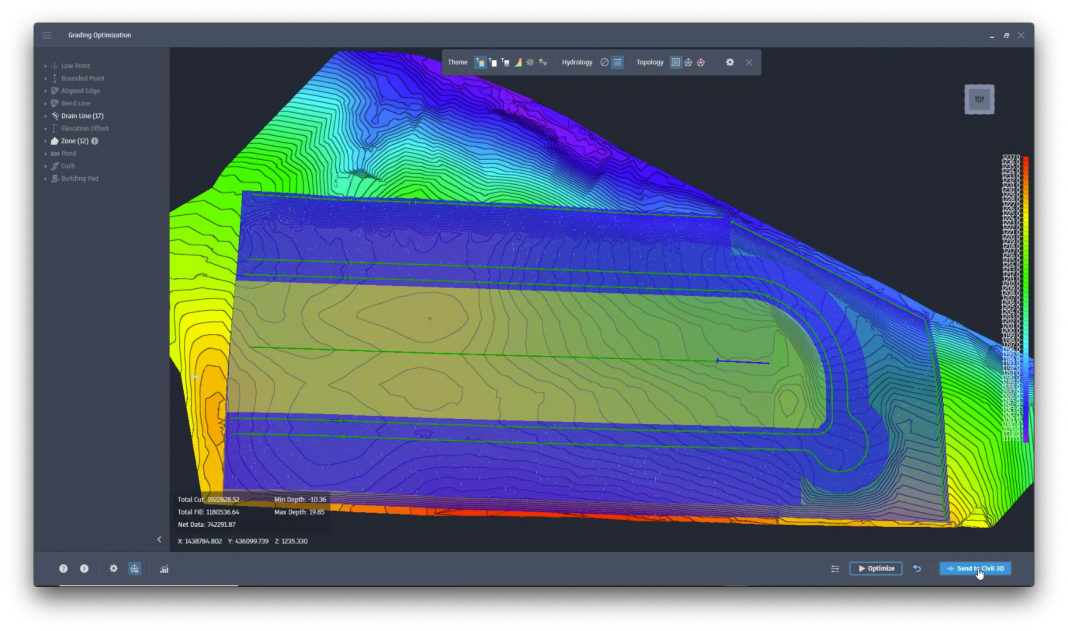Select the second theme icon with white square

coord(492,62)
